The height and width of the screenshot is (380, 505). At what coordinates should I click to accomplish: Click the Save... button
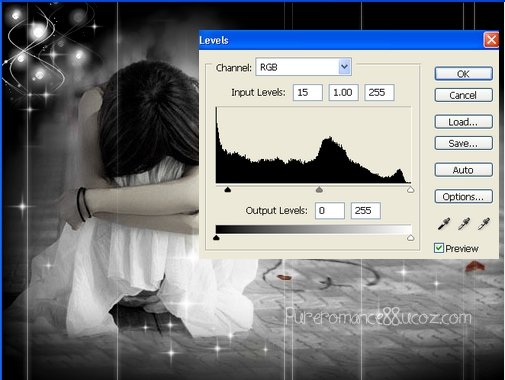pos(463,143)
